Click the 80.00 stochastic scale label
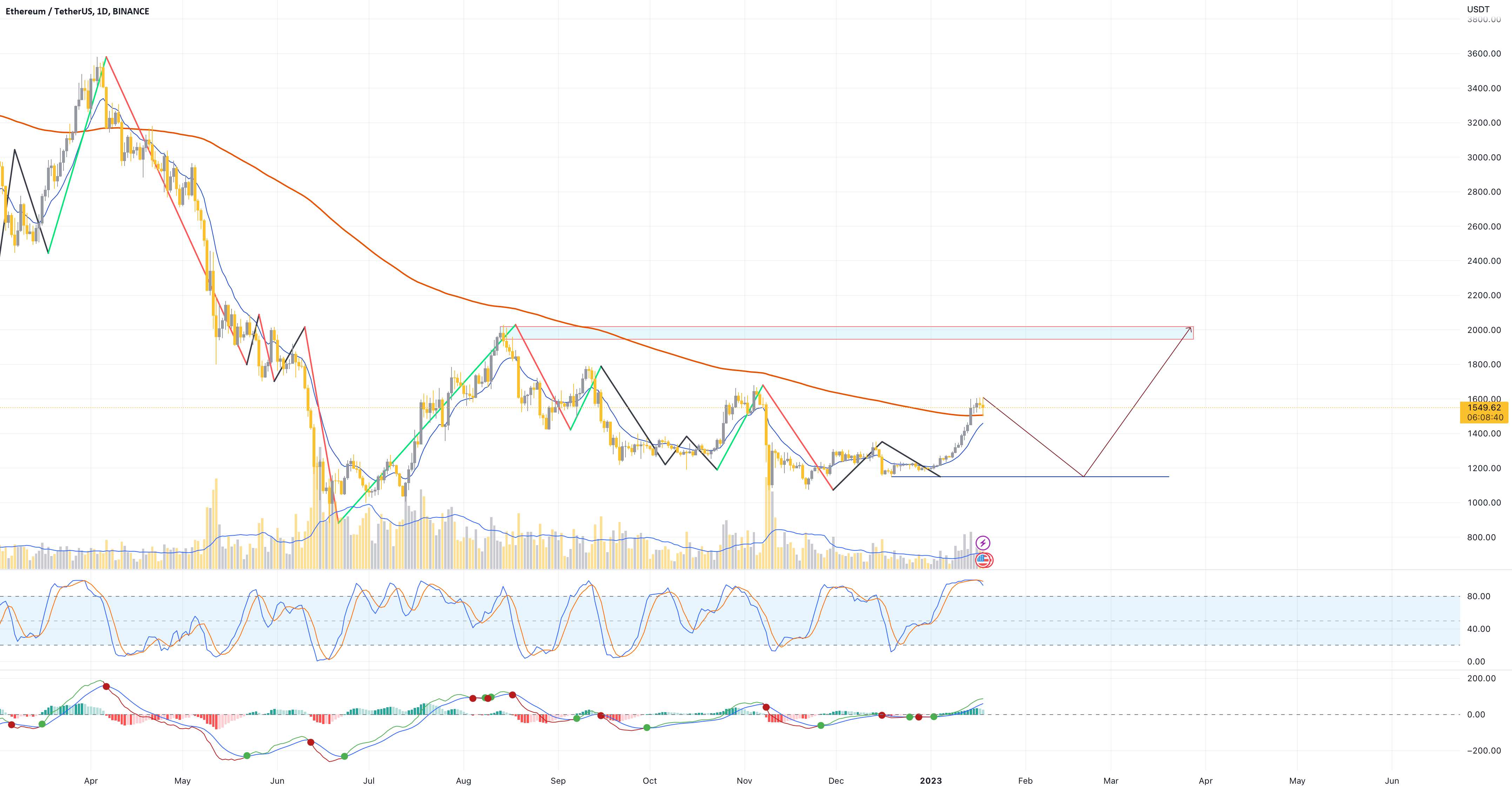1512x790 pixels. pos(1479,596)
